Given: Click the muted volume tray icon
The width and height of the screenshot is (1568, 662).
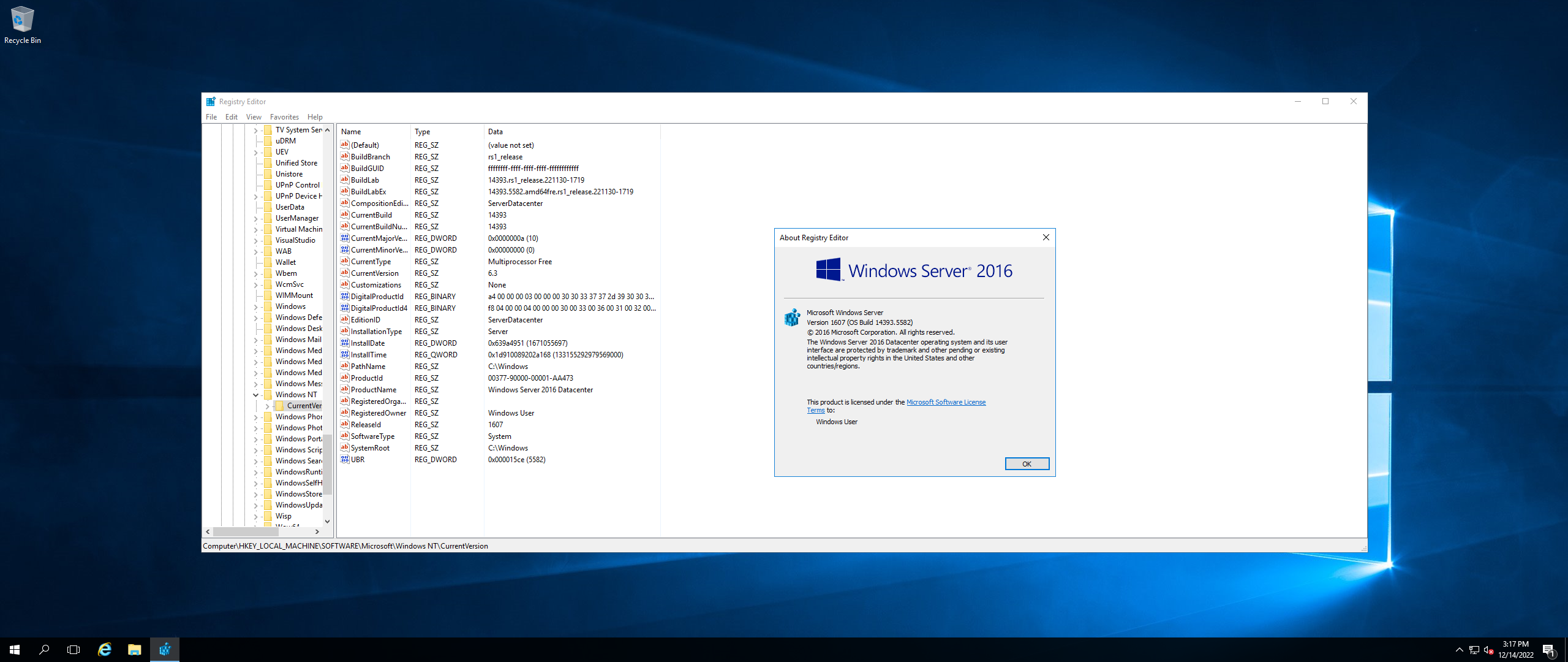Looking at the screenshot, I should (1489, 650).
